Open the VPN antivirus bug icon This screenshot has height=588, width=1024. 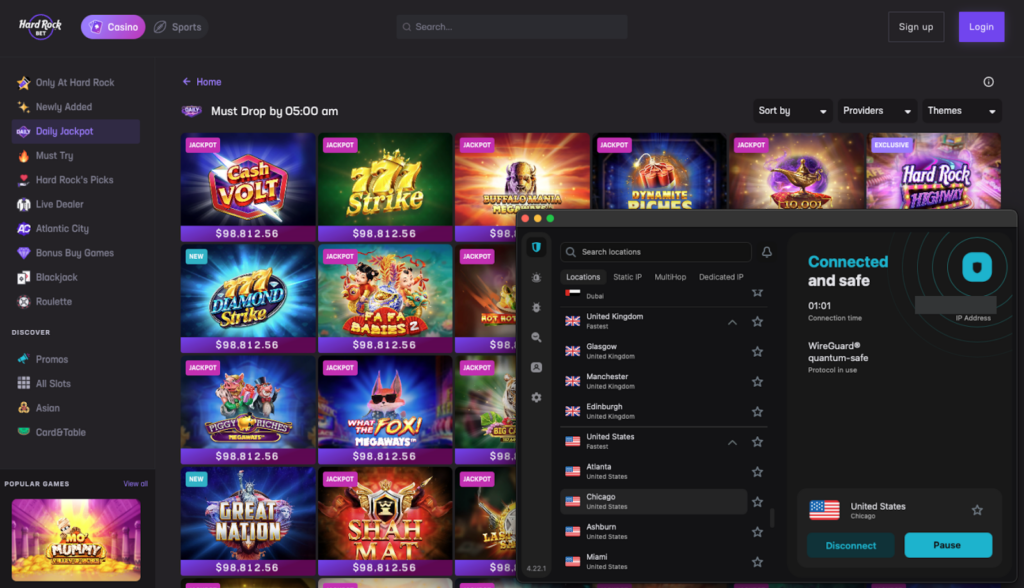coord(536,307)
